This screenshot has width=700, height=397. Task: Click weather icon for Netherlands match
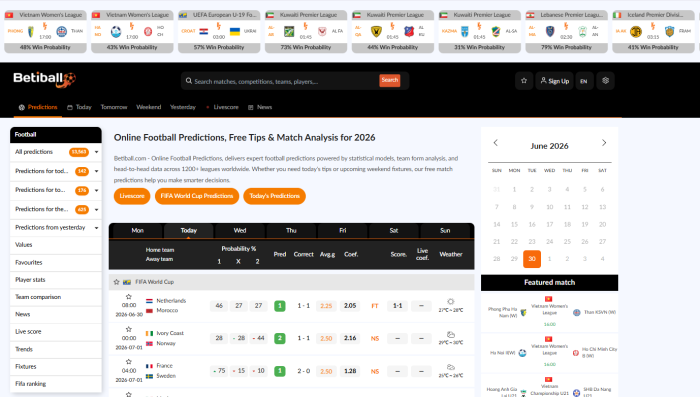(x=450, y=301)
